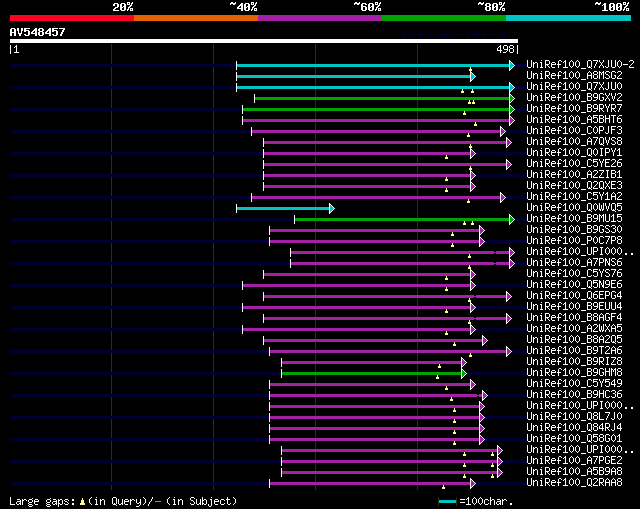
Task: Choose the UniRef100_C5YE26 label
Action: click(x=574, y=164)
